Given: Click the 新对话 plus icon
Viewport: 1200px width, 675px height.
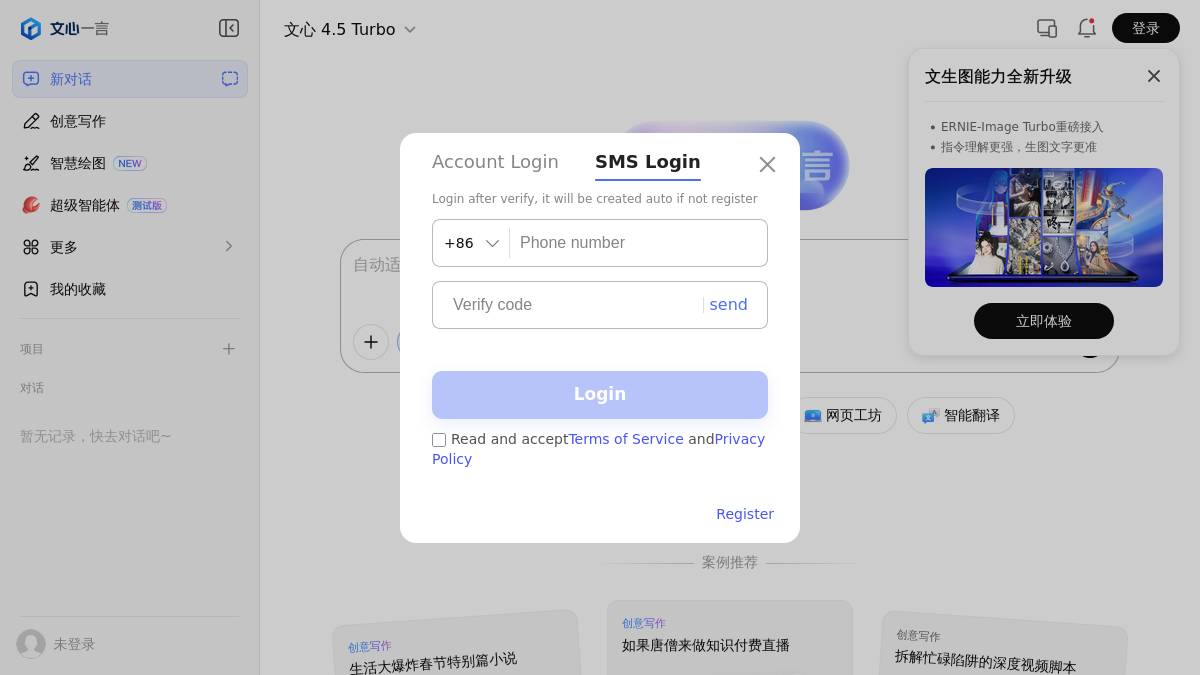Looking at the screenshot, I should pyautogui.click(x=31, y=79).
